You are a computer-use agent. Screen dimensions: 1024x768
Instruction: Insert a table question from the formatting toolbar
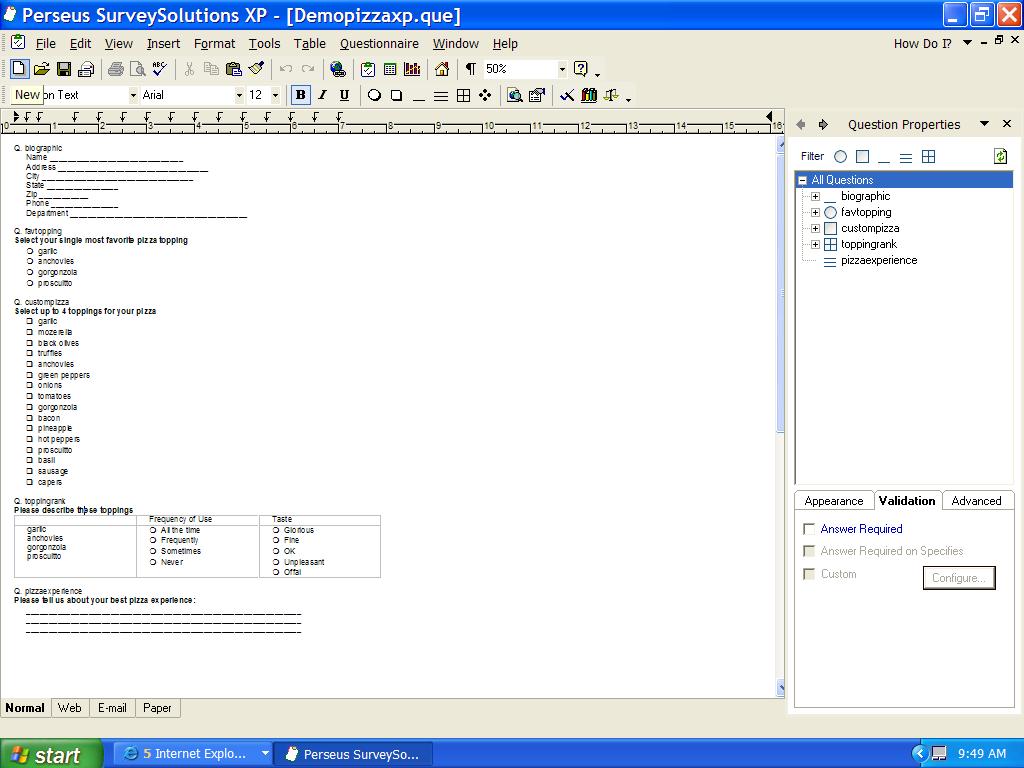[x=464, y=95]
